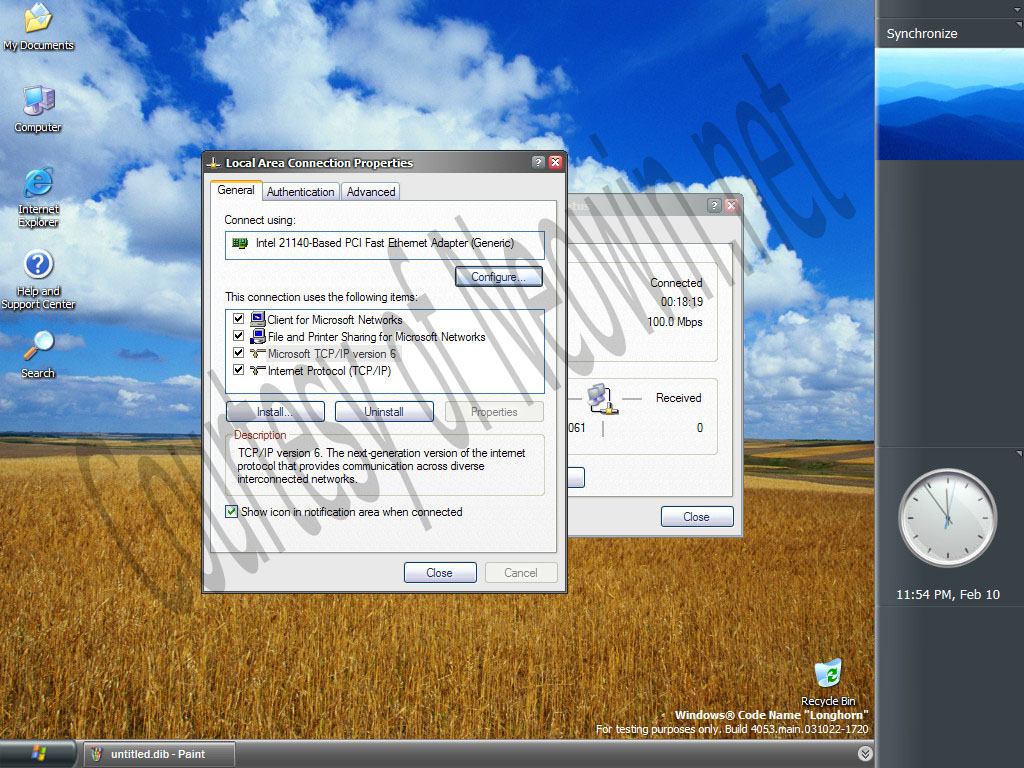Viewport: 1024px width, 768px height.
Task: Uncheck Client for Microsoft Networks
Action: tap(238, 319)
